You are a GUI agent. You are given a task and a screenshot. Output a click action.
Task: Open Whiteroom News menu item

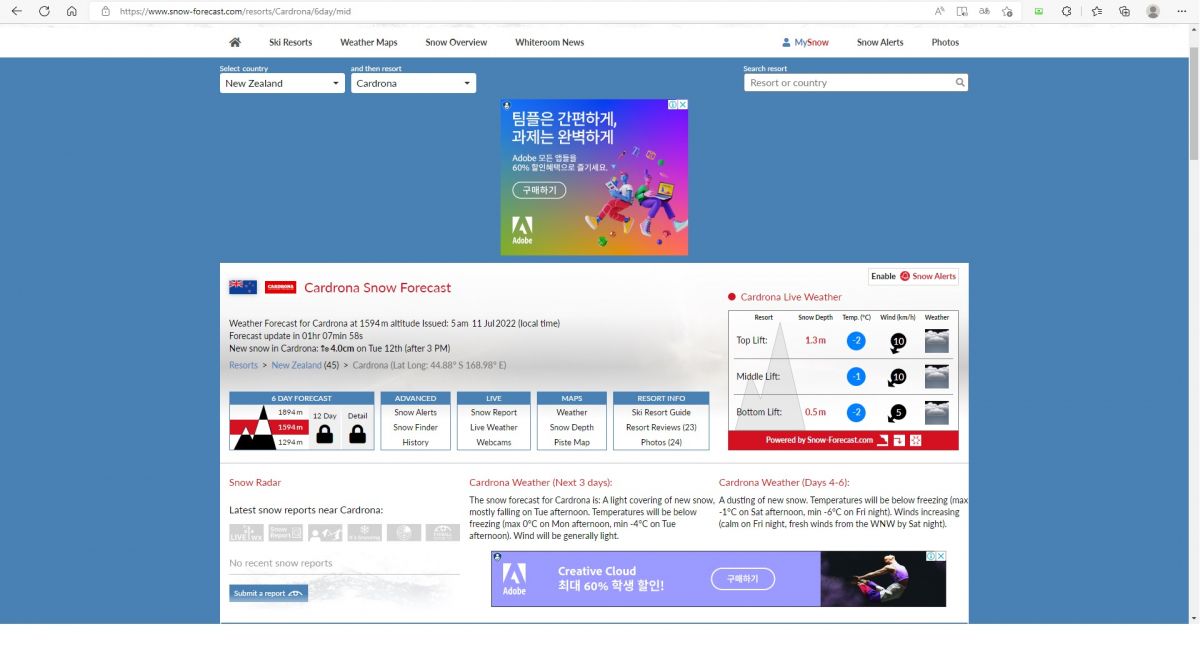pyautogui.click(x=549, y=42)
